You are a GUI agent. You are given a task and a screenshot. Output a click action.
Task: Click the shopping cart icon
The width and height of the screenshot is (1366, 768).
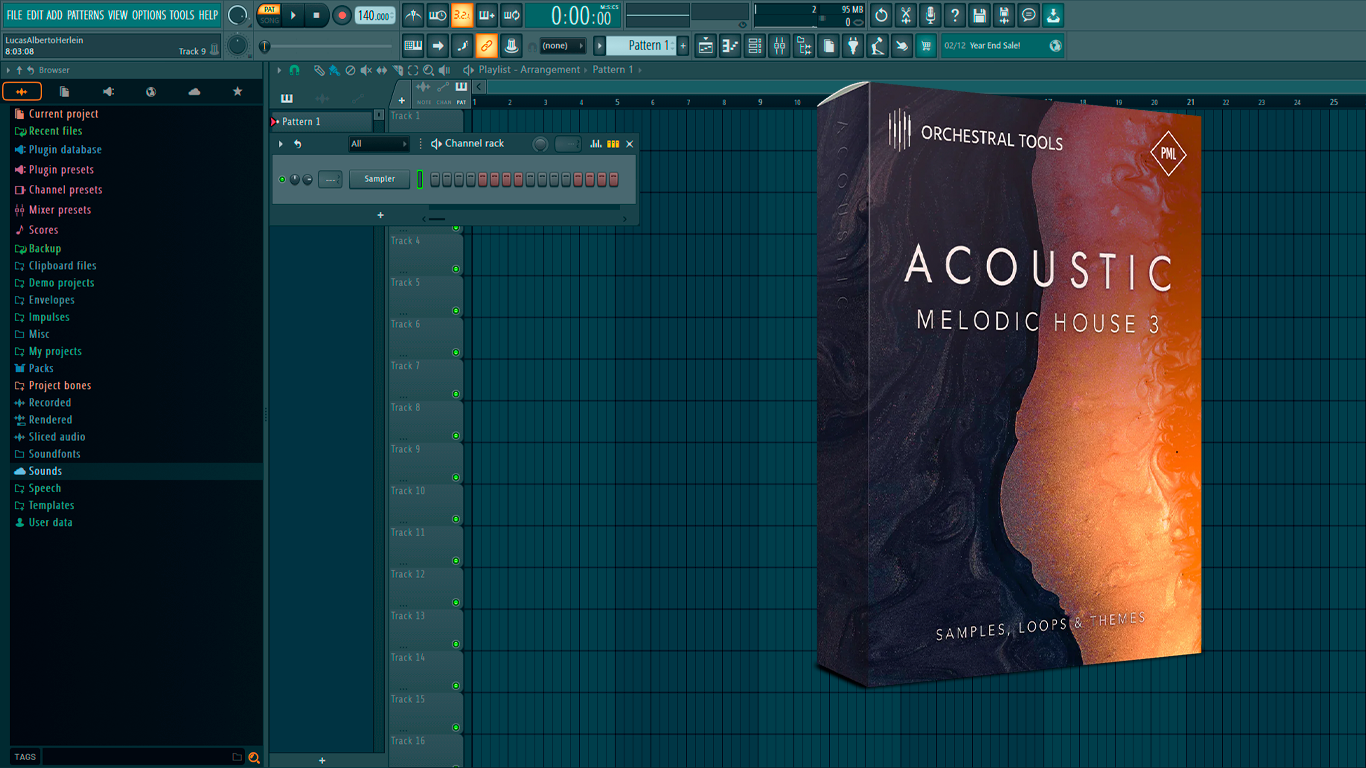tap(926, 45)
